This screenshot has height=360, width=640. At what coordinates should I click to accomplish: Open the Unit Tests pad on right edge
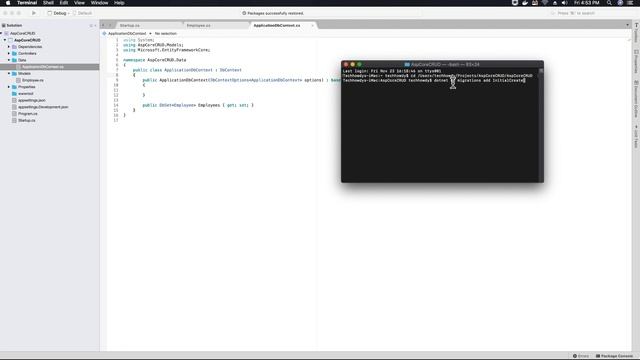pyautogui.click(x=636, y=137)
